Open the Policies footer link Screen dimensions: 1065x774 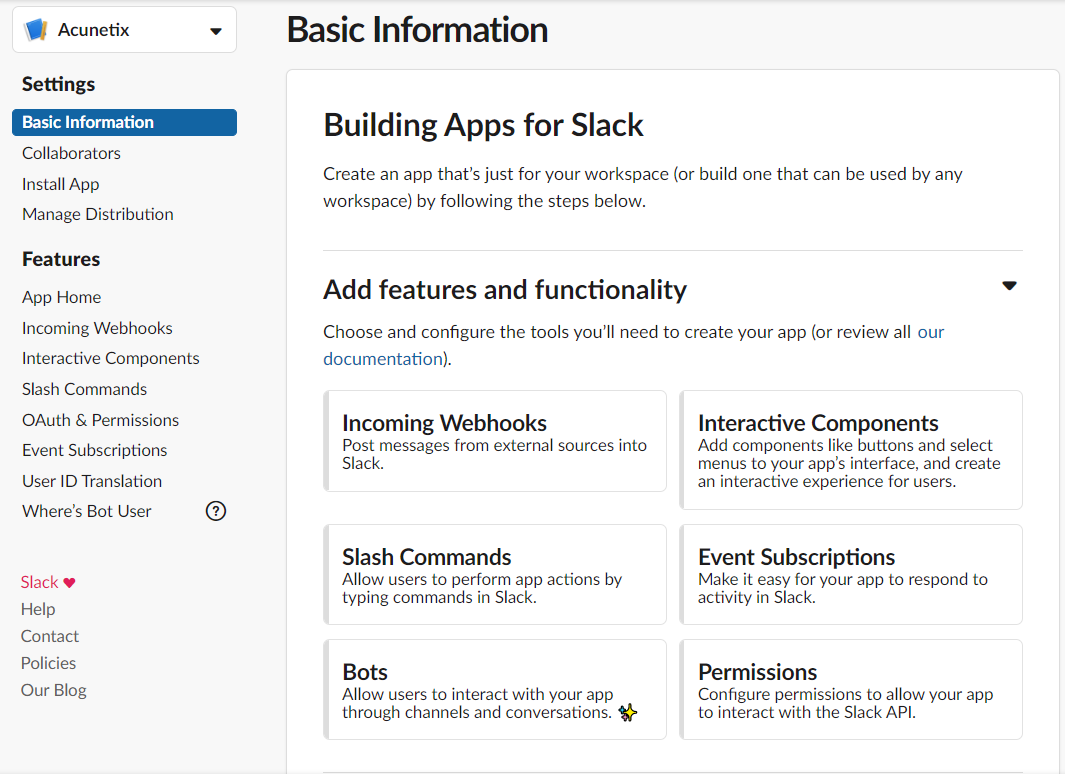tap(48, 663)
